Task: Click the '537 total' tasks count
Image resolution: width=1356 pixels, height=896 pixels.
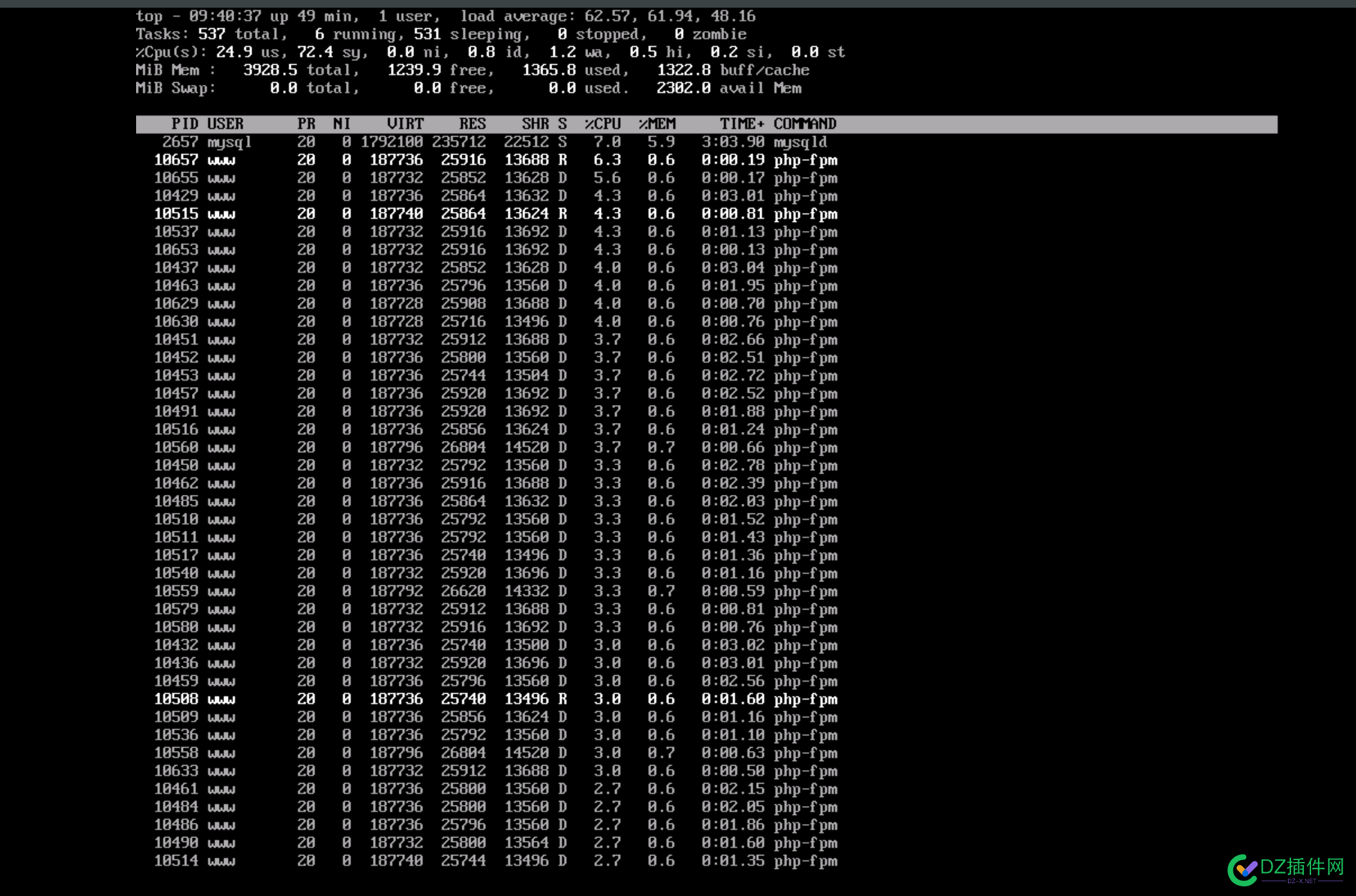Action: coord(239,34)
